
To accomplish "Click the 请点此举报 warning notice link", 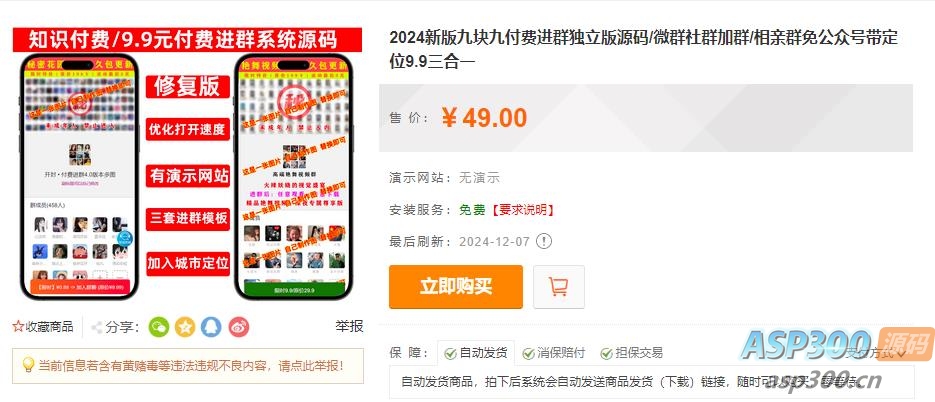I will pyautogui.click(x=312, y=366).
